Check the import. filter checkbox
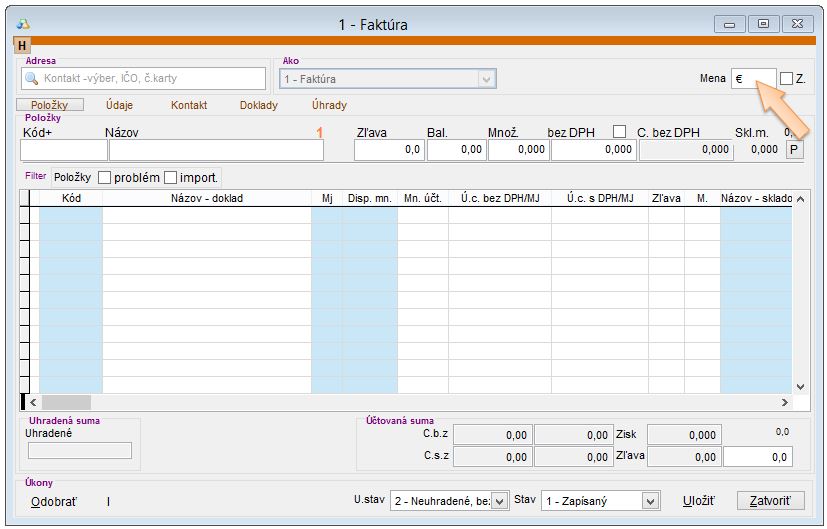This screenshot has height=529, width=827. point(170,177)
